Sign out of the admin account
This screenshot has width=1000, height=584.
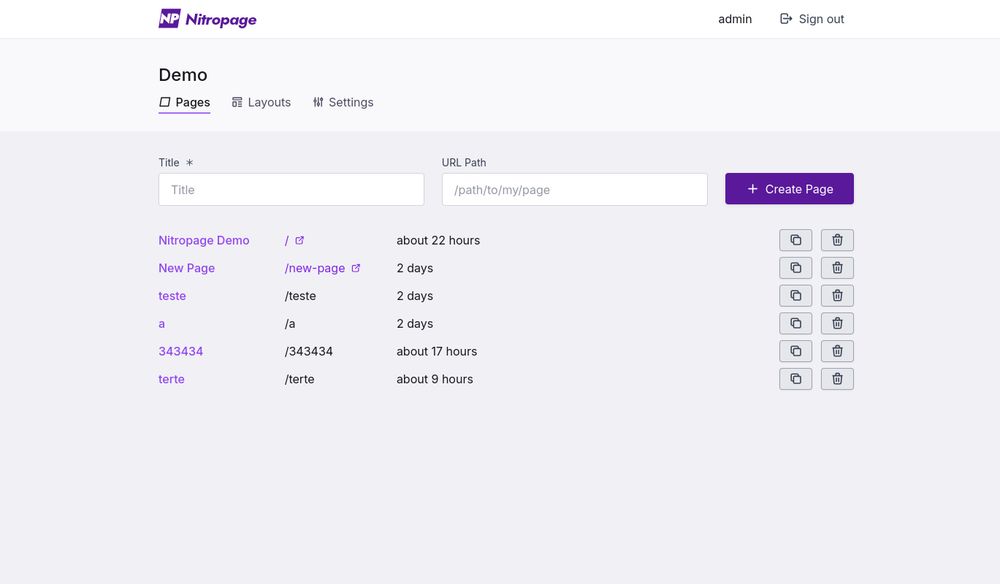[812, 19]
